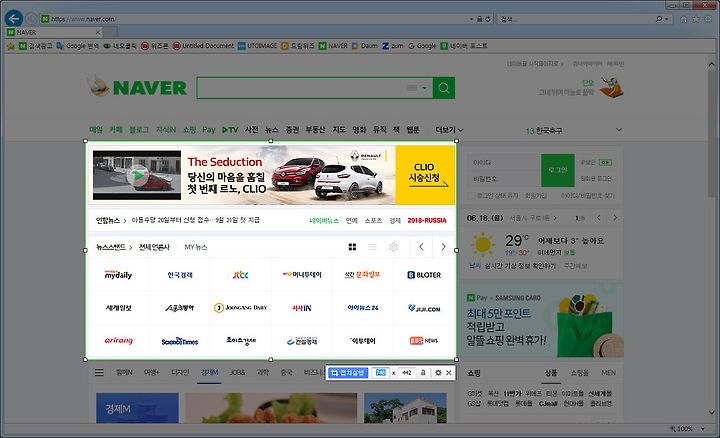Open the hamburger menu for topic tabs
Viewport: 720px width, 438px height.
pyautogui.click(x=99, y=372)
